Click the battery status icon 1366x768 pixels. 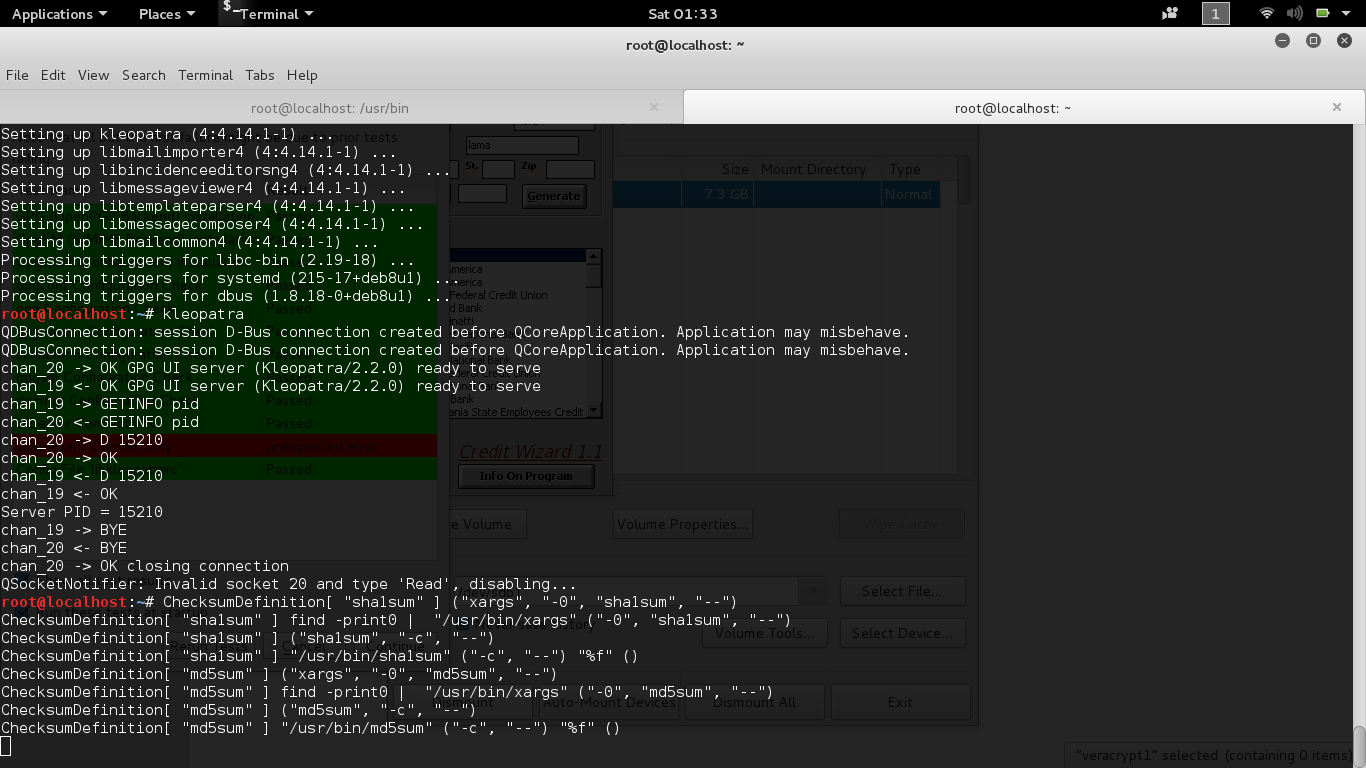pyautogui.click(x=1322, y=13)
